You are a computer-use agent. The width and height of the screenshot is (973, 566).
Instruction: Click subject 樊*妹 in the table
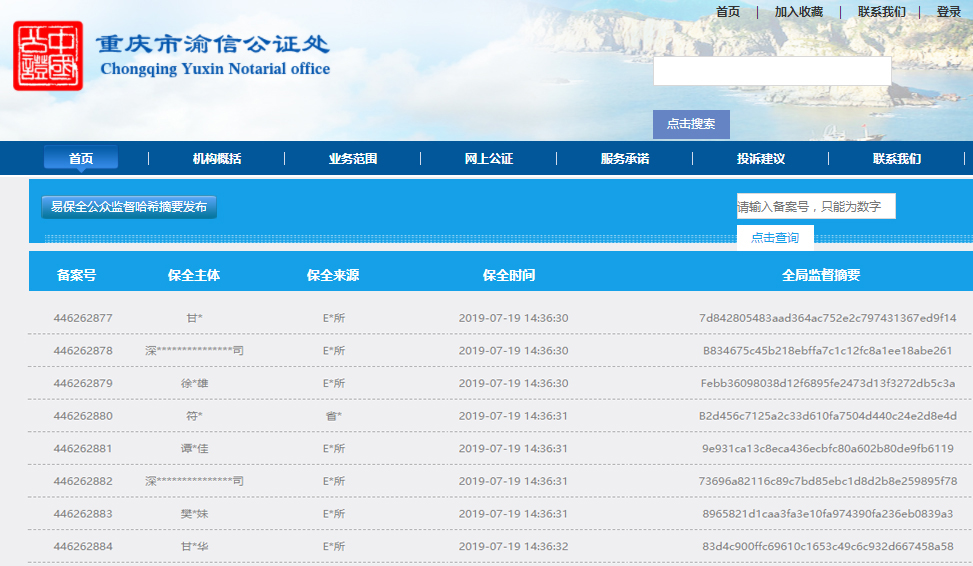[x=194, y=513]
